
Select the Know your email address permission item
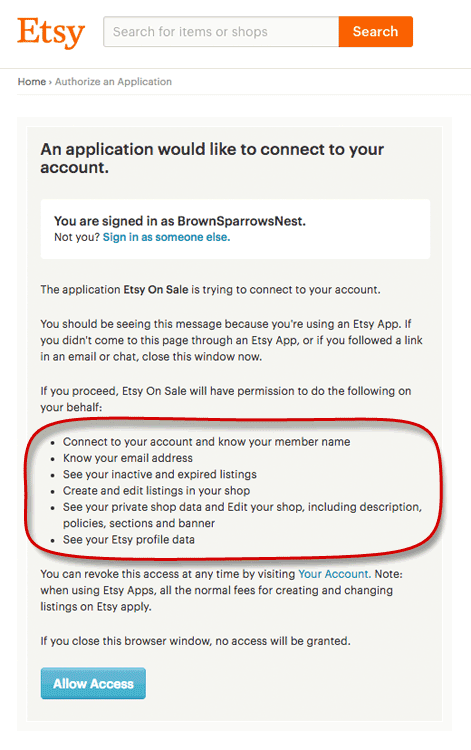pyautogui.click(x=128, y=458)
